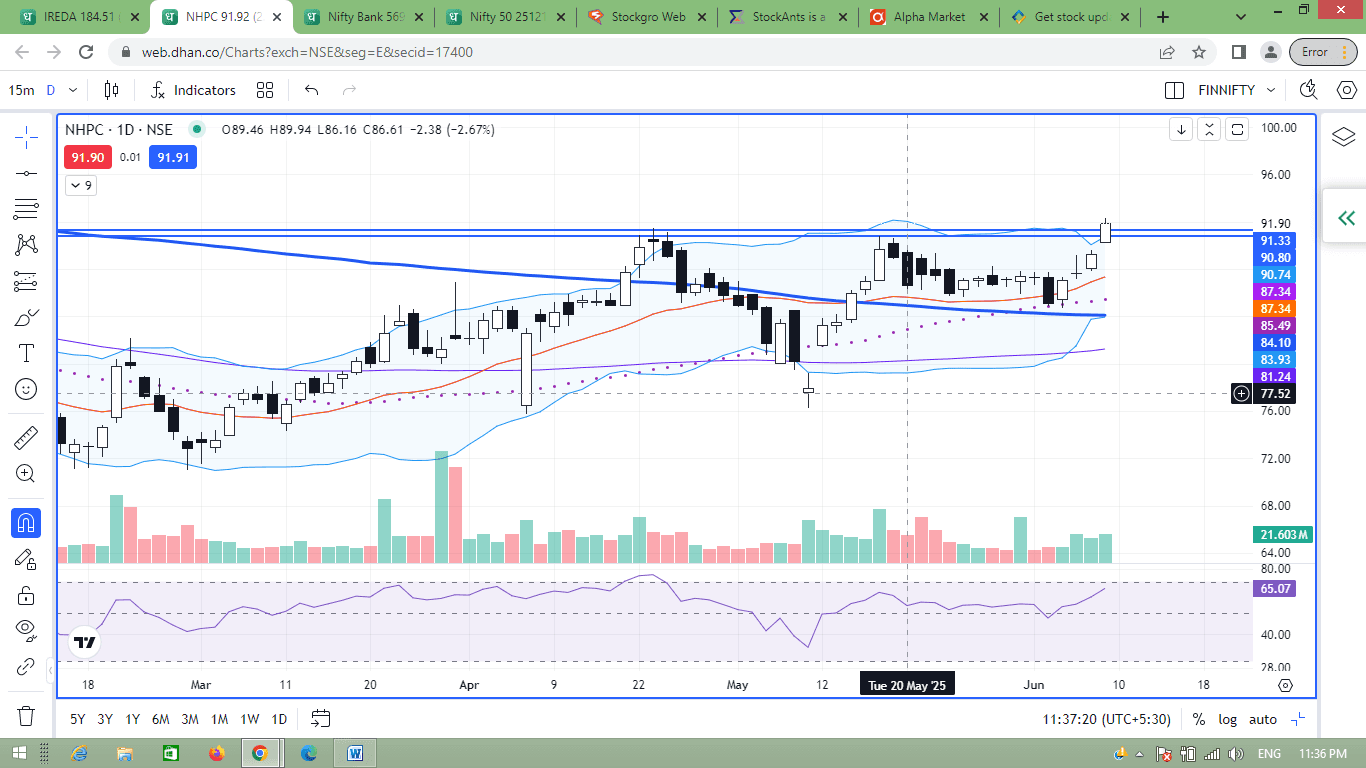Click the link drawings chain icon
Image resolution: width=1366 pixels, height=768 pixels.
click(x=26, y=667)
